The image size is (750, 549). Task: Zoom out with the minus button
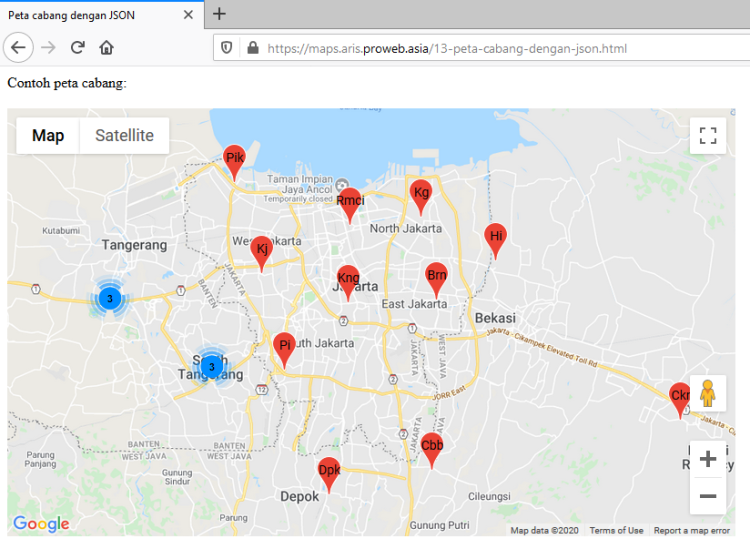pyautogui.click(x=707, y=496)
